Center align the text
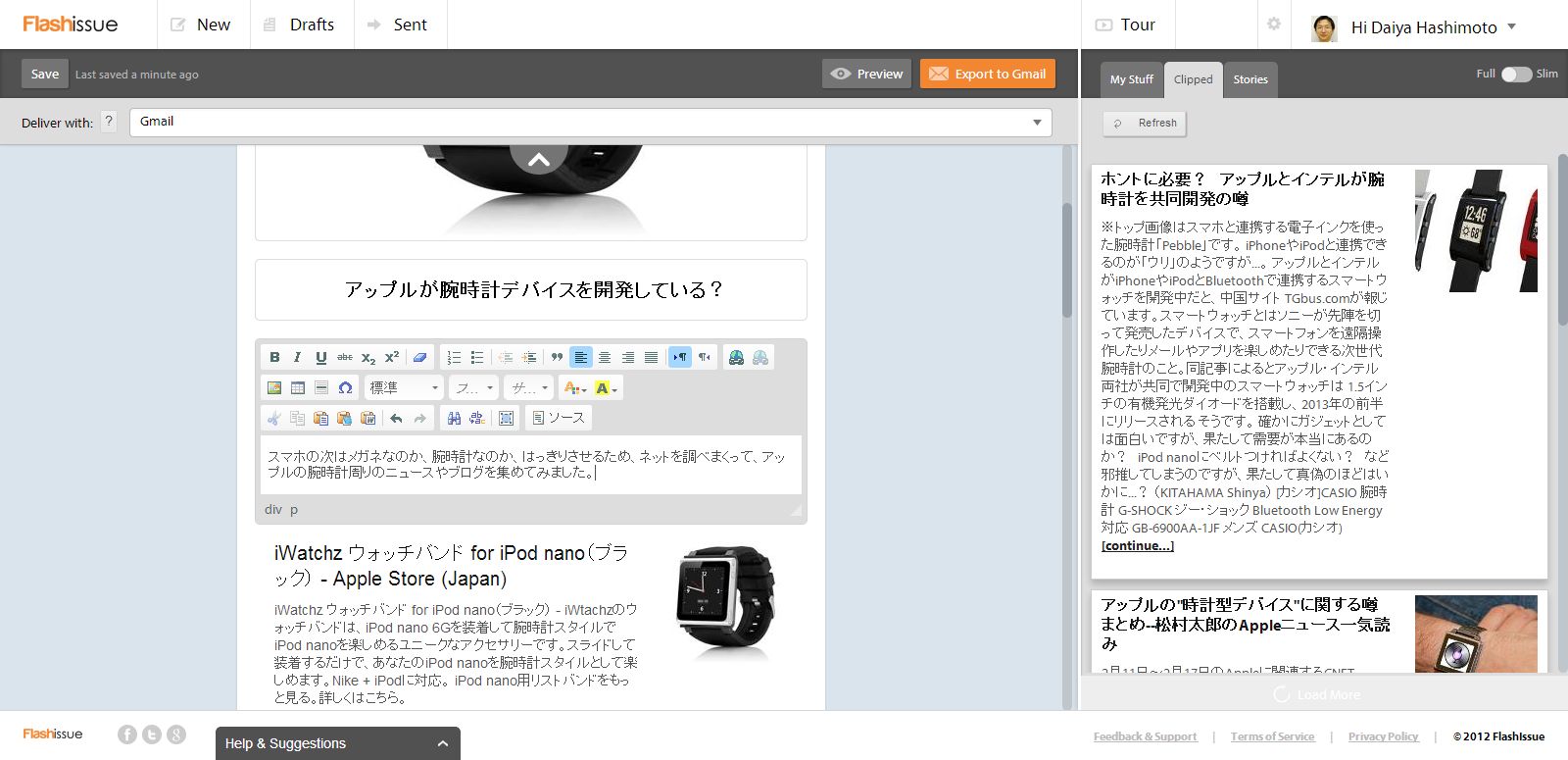1568x760 pixels. (x=605, y=357)
